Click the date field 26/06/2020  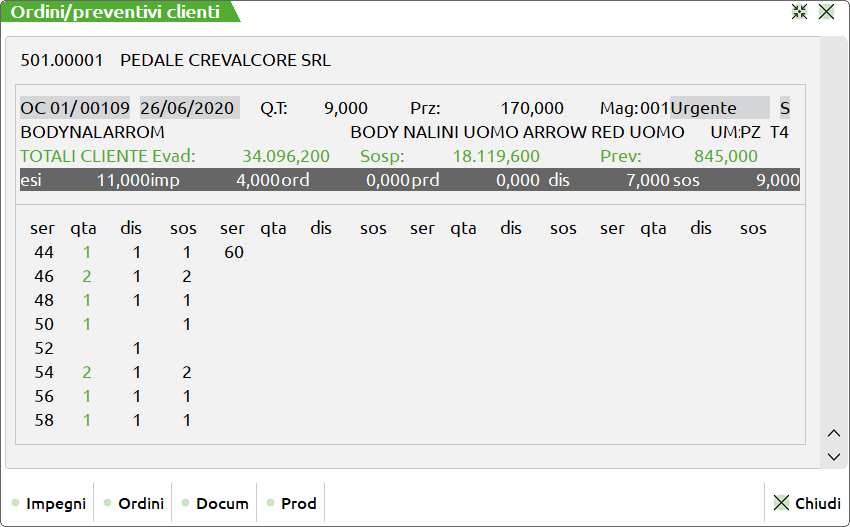point(187,108)
